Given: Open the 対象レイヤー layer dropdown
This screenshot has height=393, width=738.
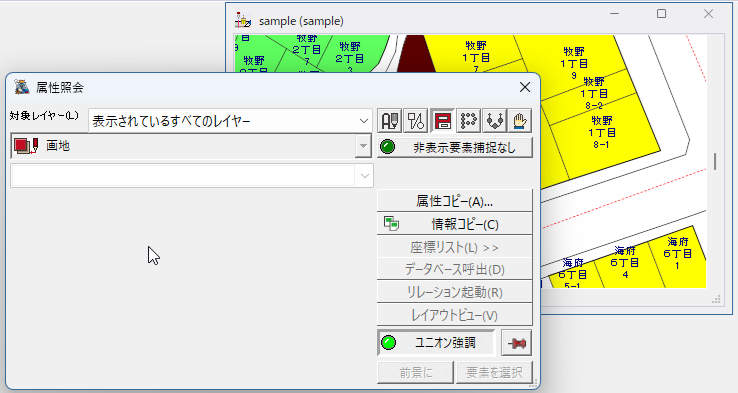Looking at the screenshot, I should [230, 121].
